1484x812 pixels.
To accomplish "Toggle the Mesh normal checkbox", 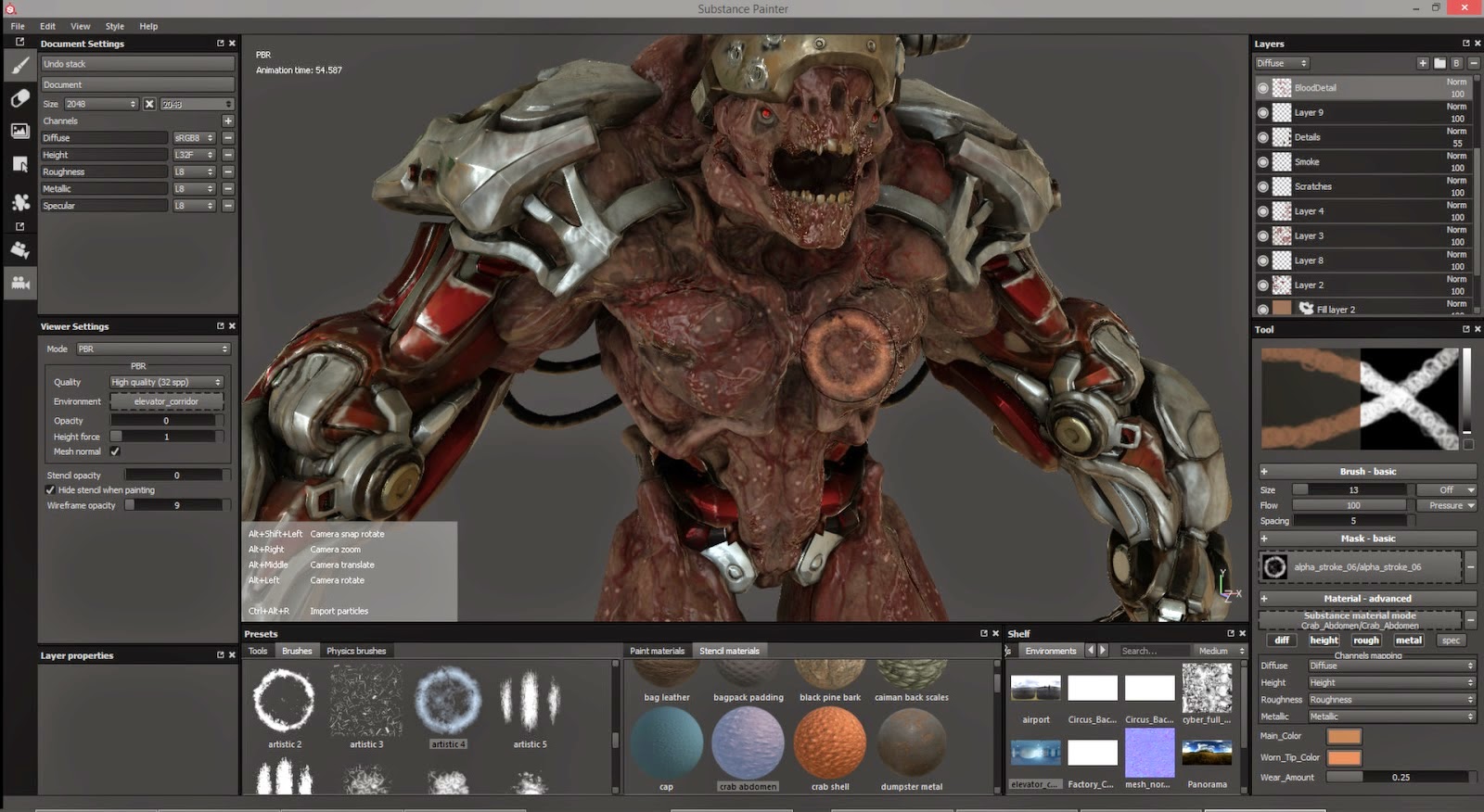I will click(x=115, y=451).
